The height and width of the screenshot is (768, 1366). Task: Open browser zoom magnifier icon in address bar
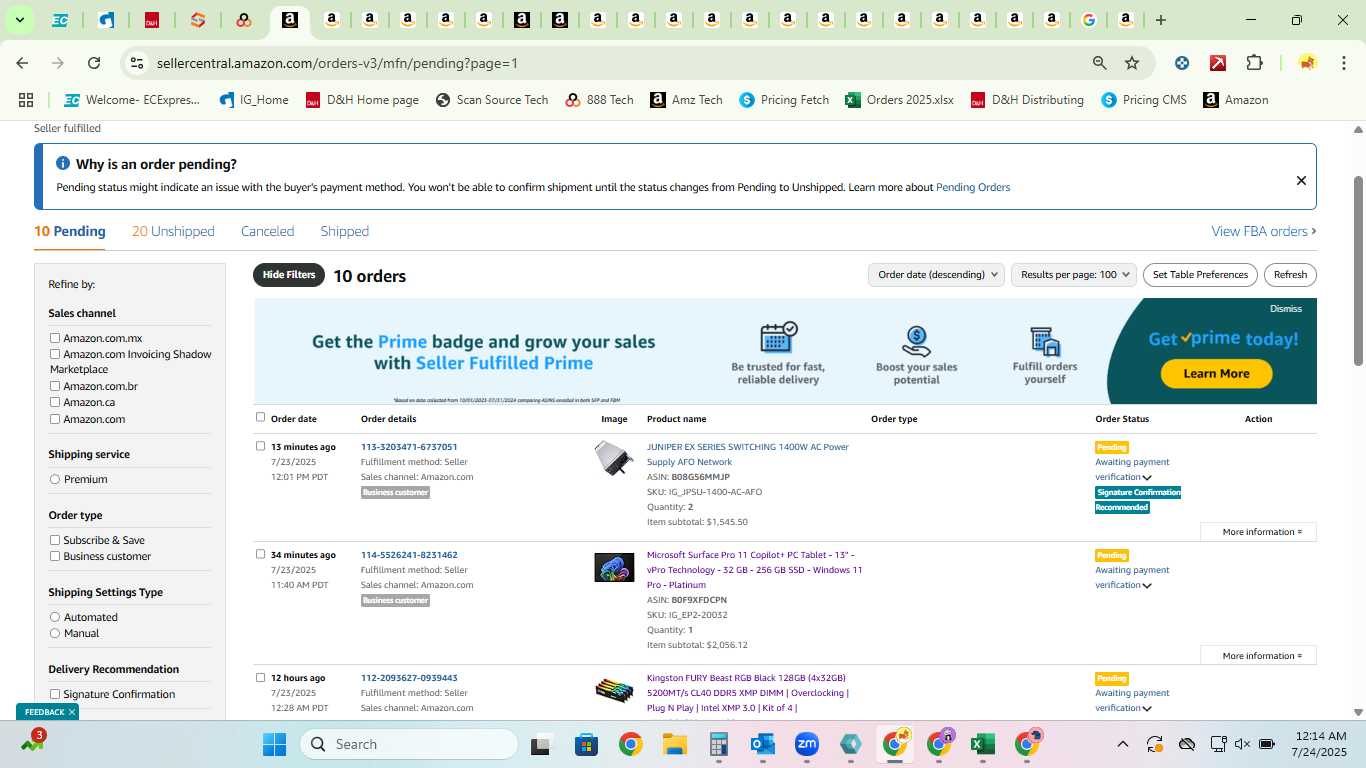click(1100, 63)
